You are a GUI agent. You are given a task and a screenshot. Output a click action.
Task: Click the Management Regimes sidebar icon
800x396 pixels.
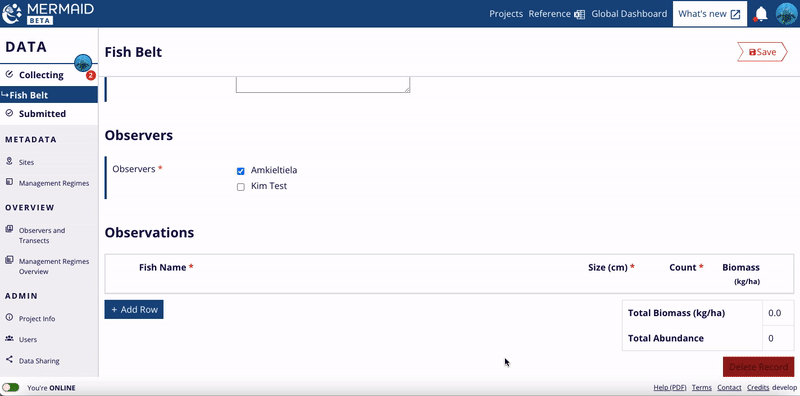pyautogui.click(x=9, y=182)
